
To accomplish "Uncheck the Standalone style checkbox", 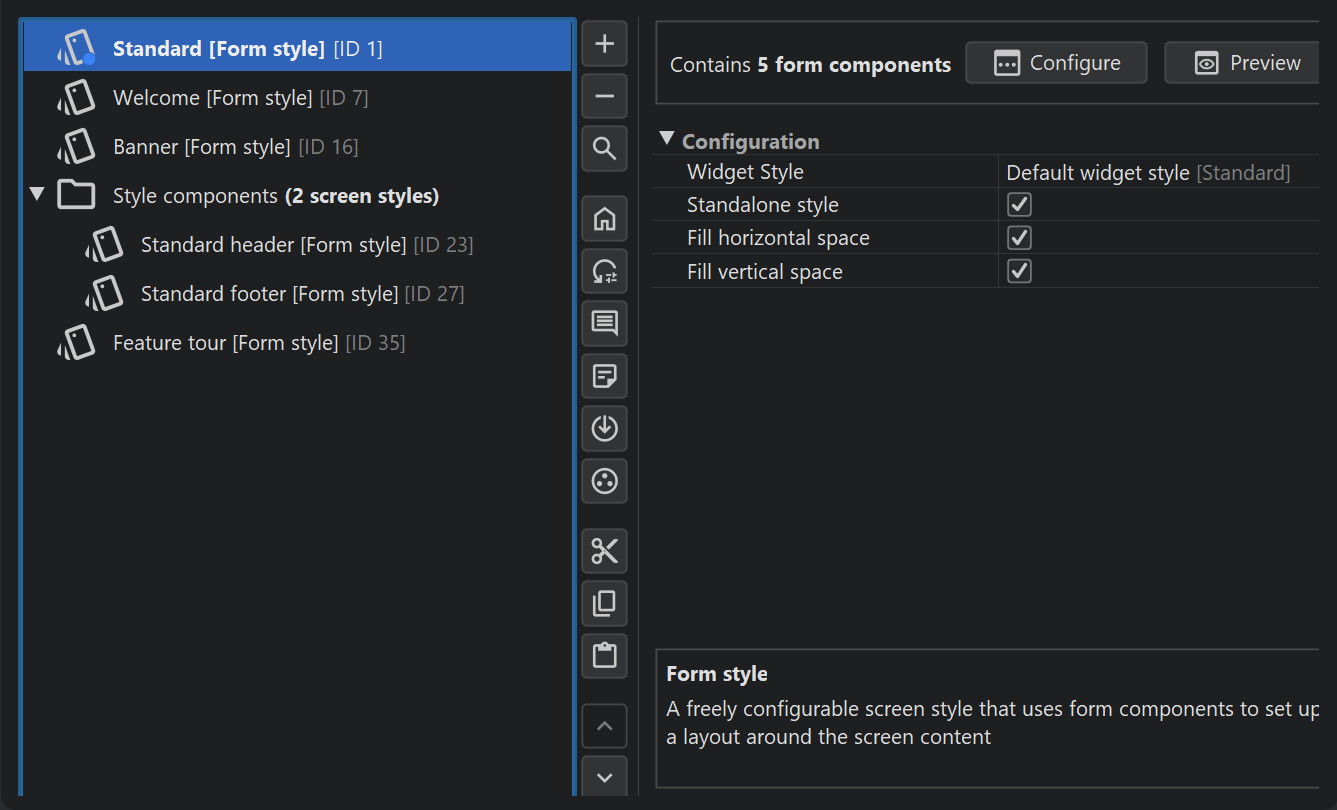I will click(x=1019, y=205).
